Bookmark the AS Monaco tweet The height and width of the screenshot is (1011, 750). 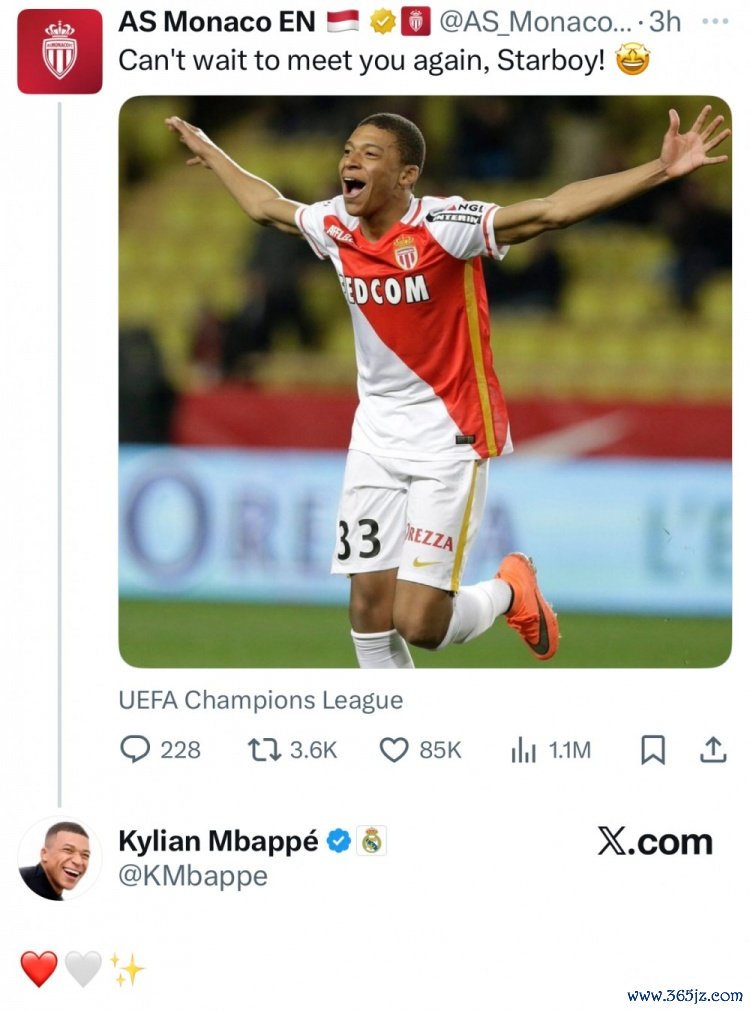pos(653,749)
